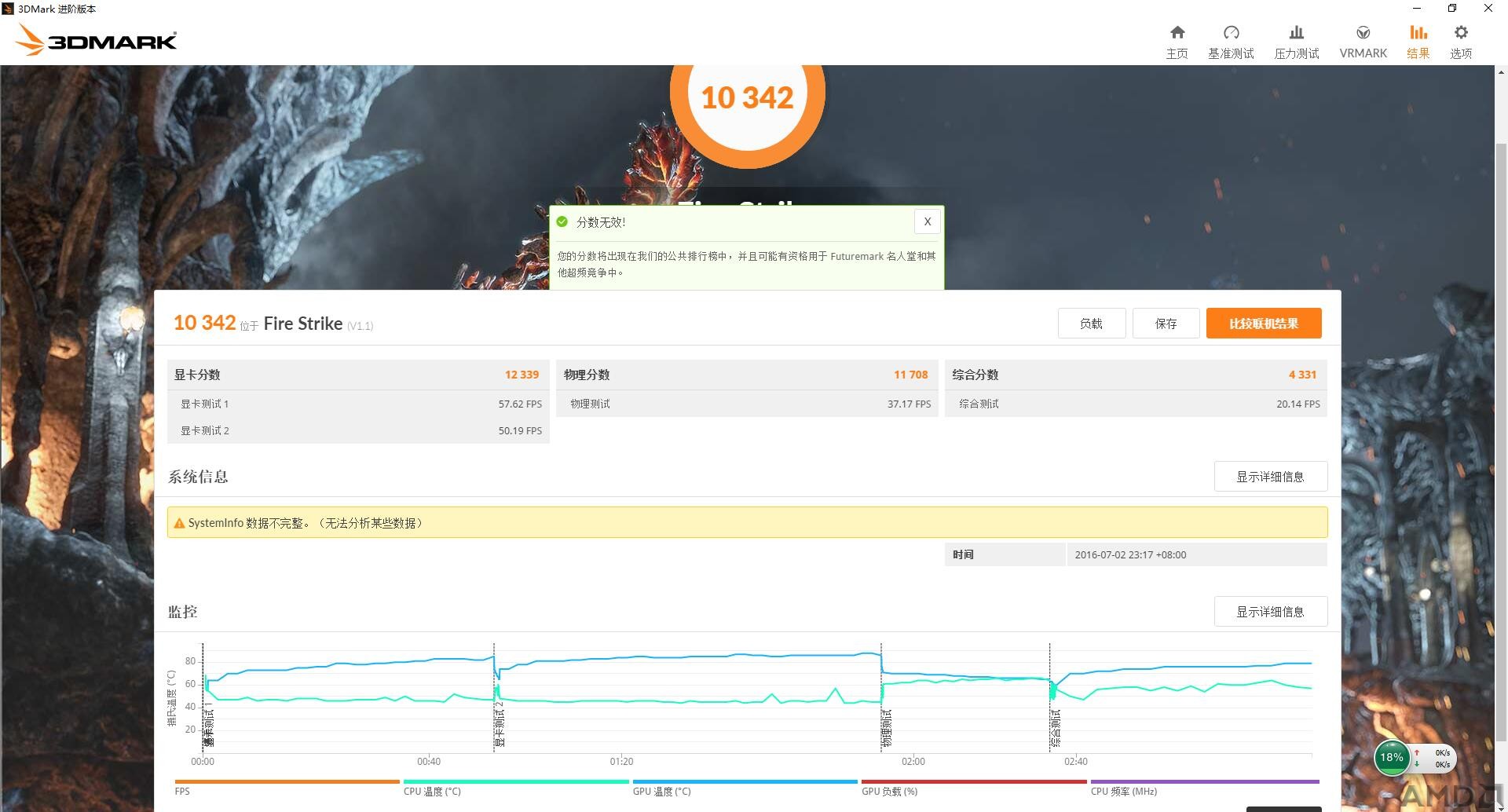Show details for 监控 section
The height and width of the screenshot is (812, 1508).
[1270, 612]
